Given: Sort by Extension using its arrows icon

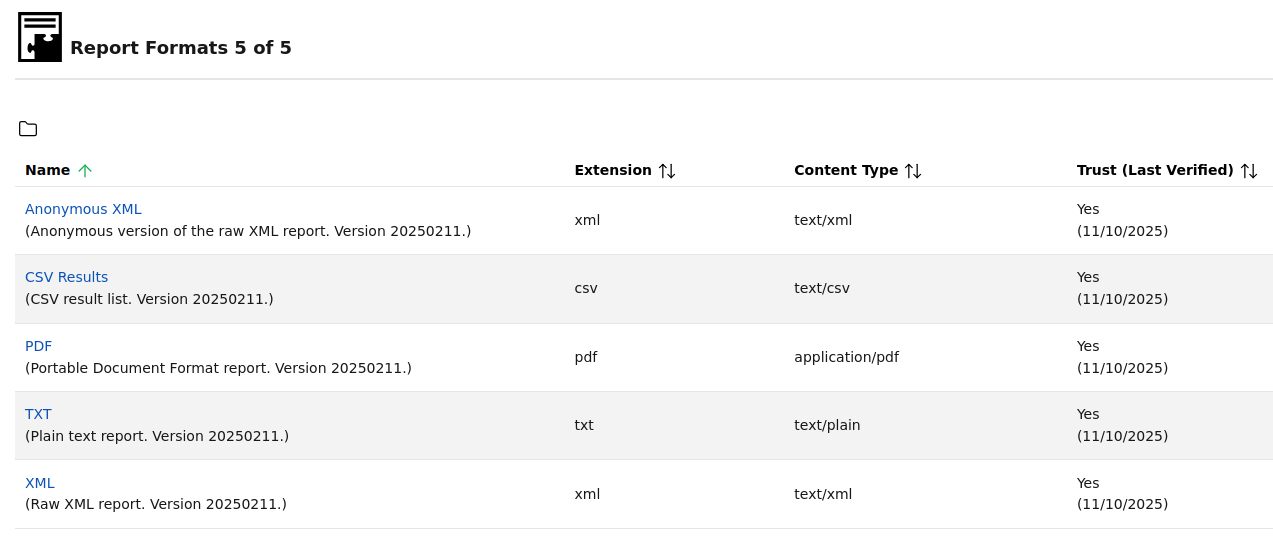Looking at the screenshot, I should (x=667, y=171).
